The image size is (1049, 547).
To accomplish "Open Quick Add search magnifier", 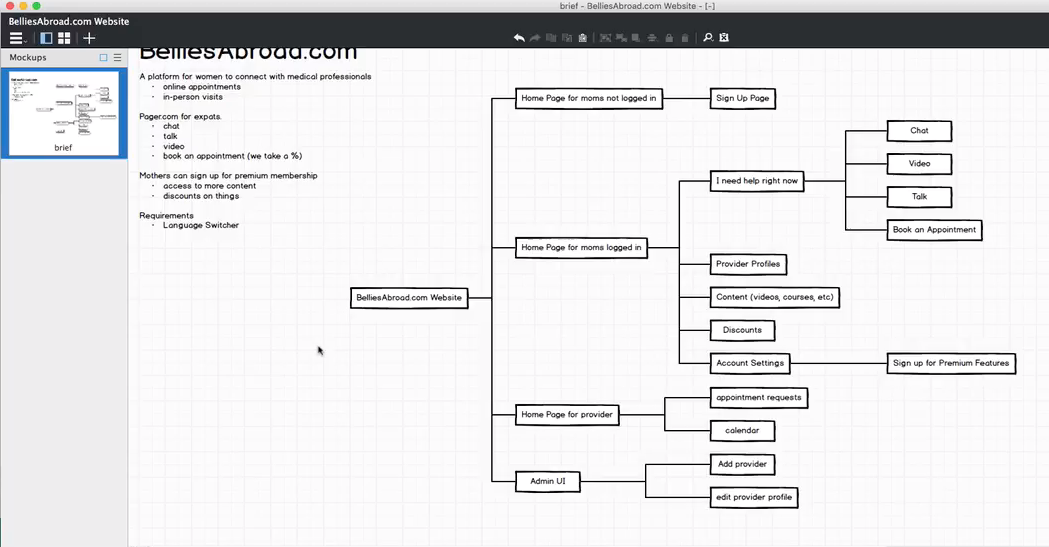I will pos(708,37).
